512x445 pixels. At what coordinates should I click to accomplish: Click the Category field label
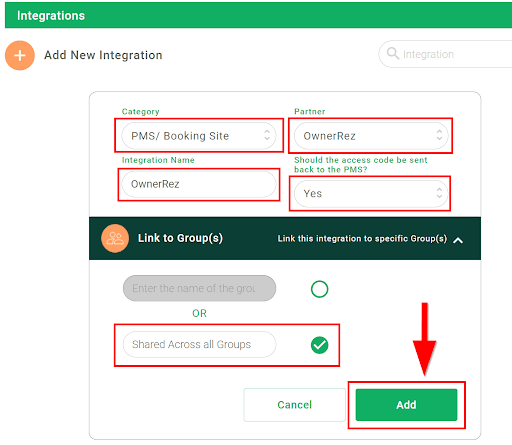(141, 112)
